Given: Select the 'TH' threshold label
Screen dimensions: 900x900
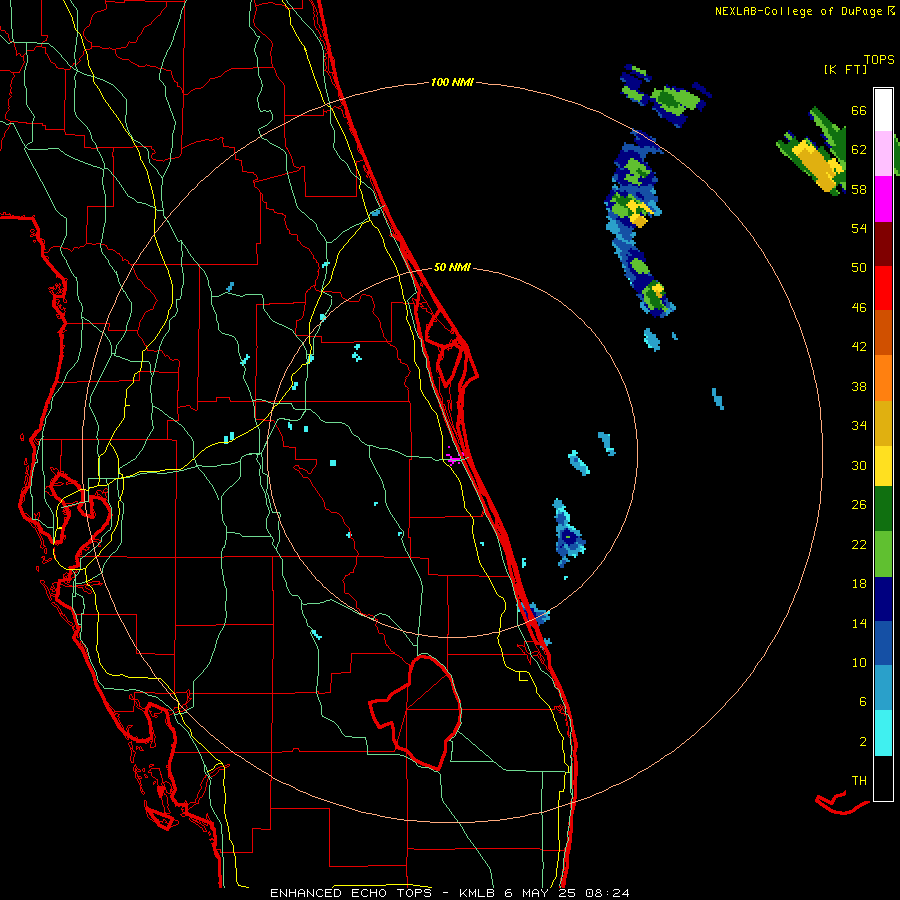Looking at the screenshot, I should tap(859, 781).
